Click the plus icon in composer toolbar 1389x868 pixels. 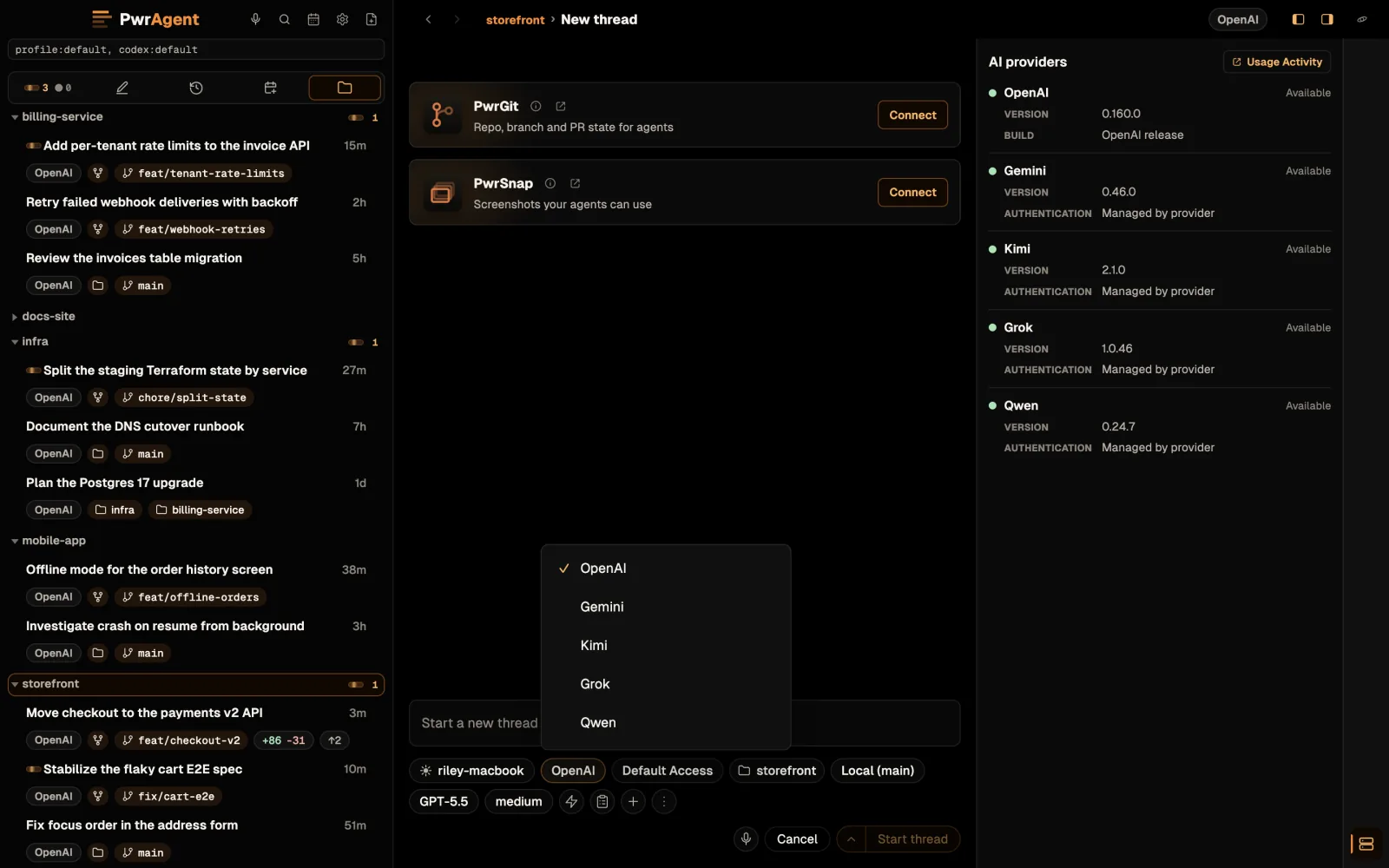click(634, 801)
